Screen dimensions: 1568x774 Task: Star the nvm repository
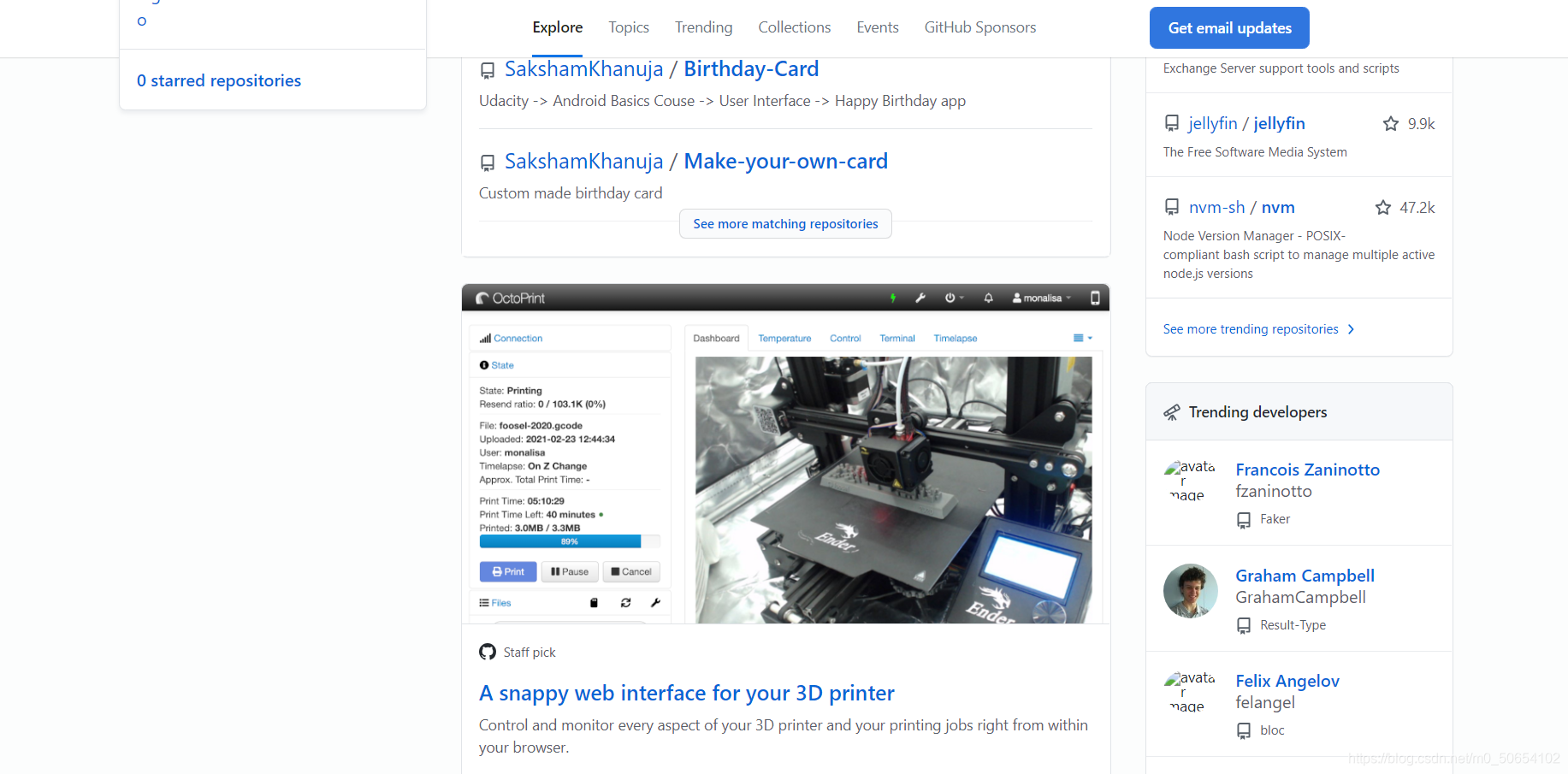1383,208
